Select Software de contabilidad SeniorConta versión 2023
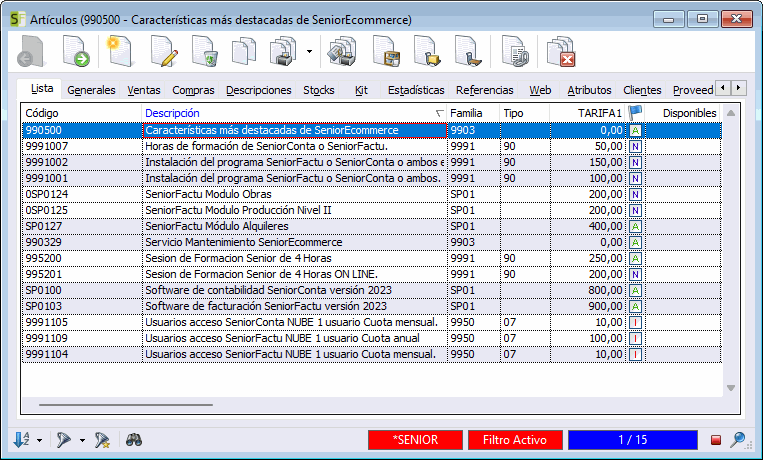The width and height of the screenshot is (763, 460). click(x=372, y=290)
